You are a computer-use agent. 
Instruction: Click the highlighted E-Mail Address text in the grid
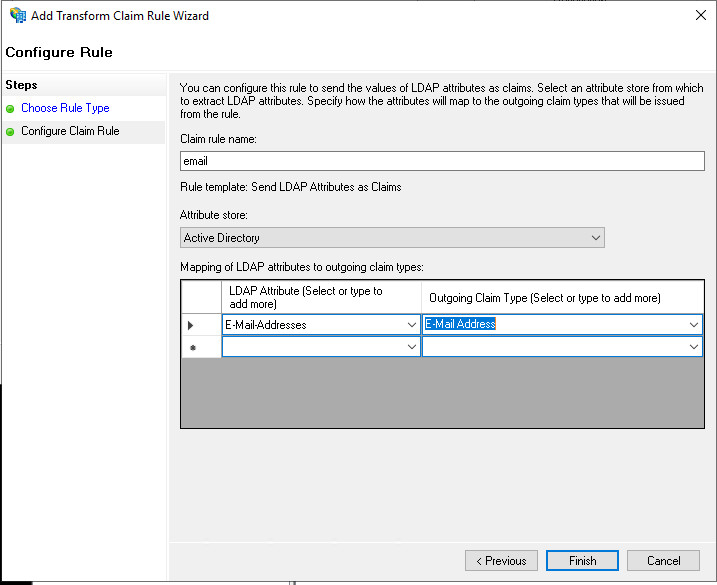[x=461, y=324]
